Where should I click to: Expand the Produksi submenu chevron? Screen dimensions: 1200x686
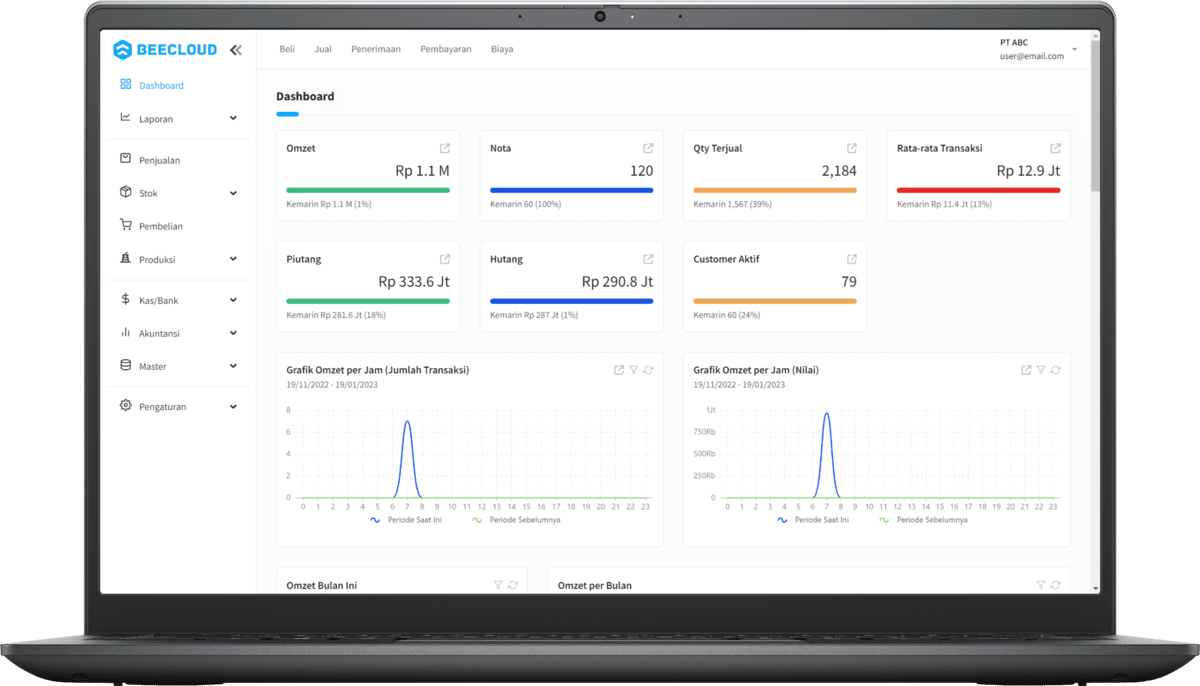pyautogui.click(x=233, y=259)
